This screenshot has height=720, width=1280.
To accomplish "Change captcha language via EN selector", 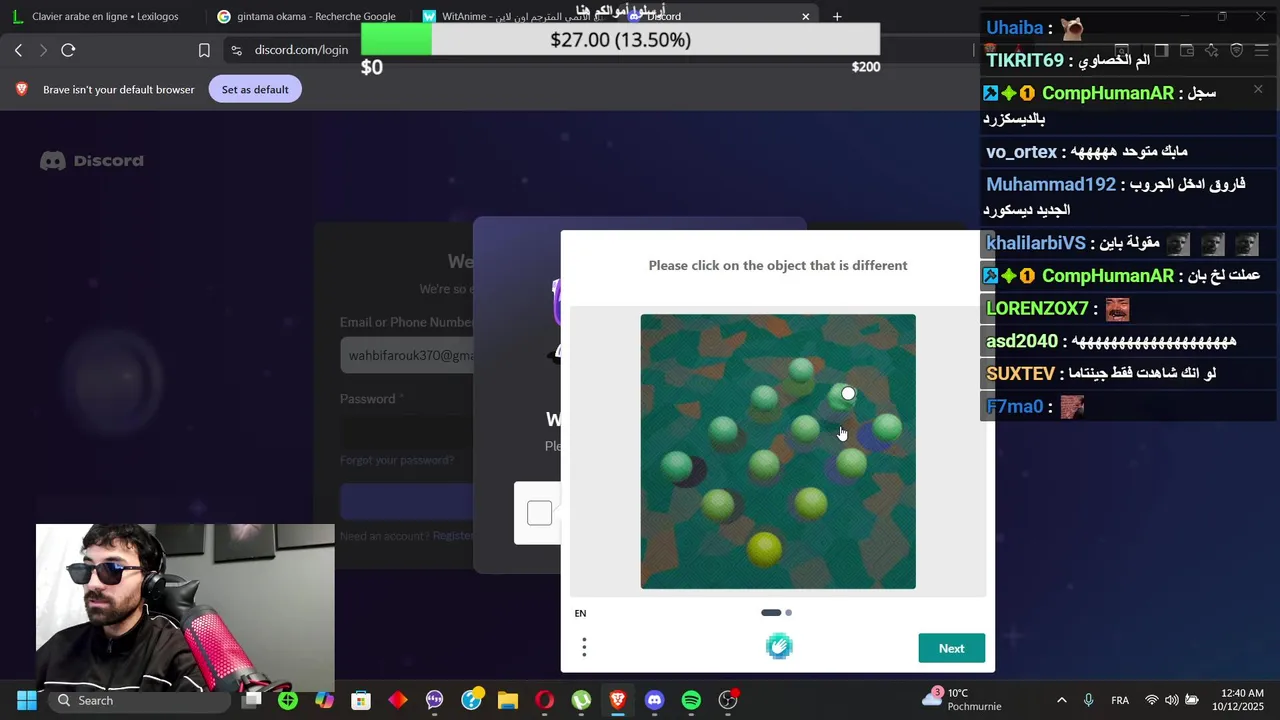I will click(x=580, y=613).
